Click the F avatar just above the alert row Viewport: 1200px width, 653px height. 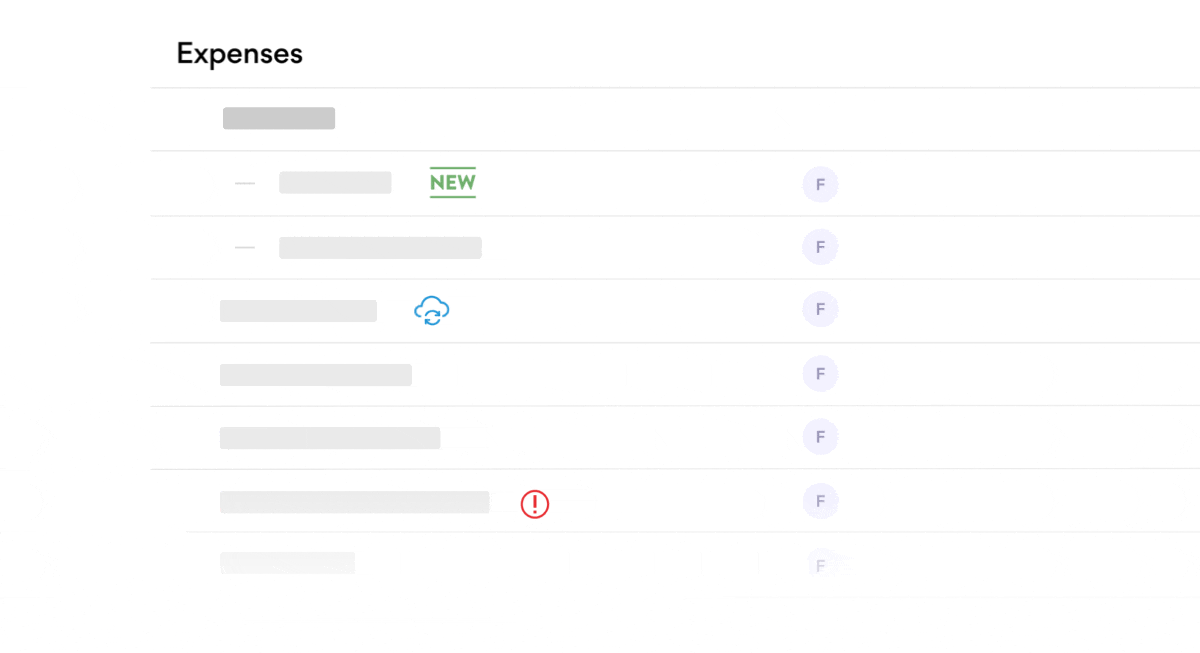(820, 437)
